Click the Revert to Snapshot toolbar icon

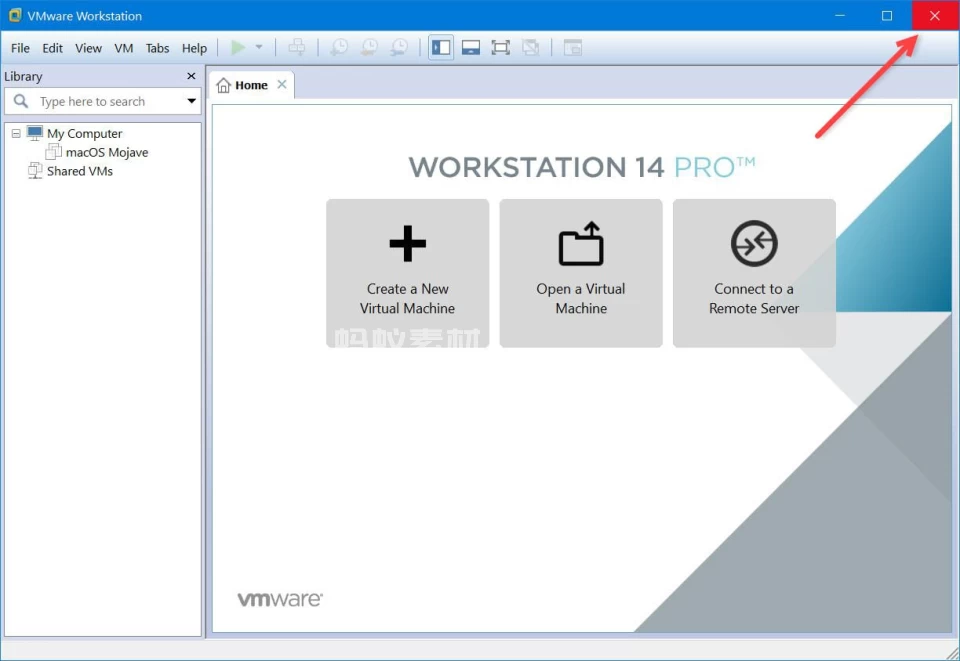(369, 48)
